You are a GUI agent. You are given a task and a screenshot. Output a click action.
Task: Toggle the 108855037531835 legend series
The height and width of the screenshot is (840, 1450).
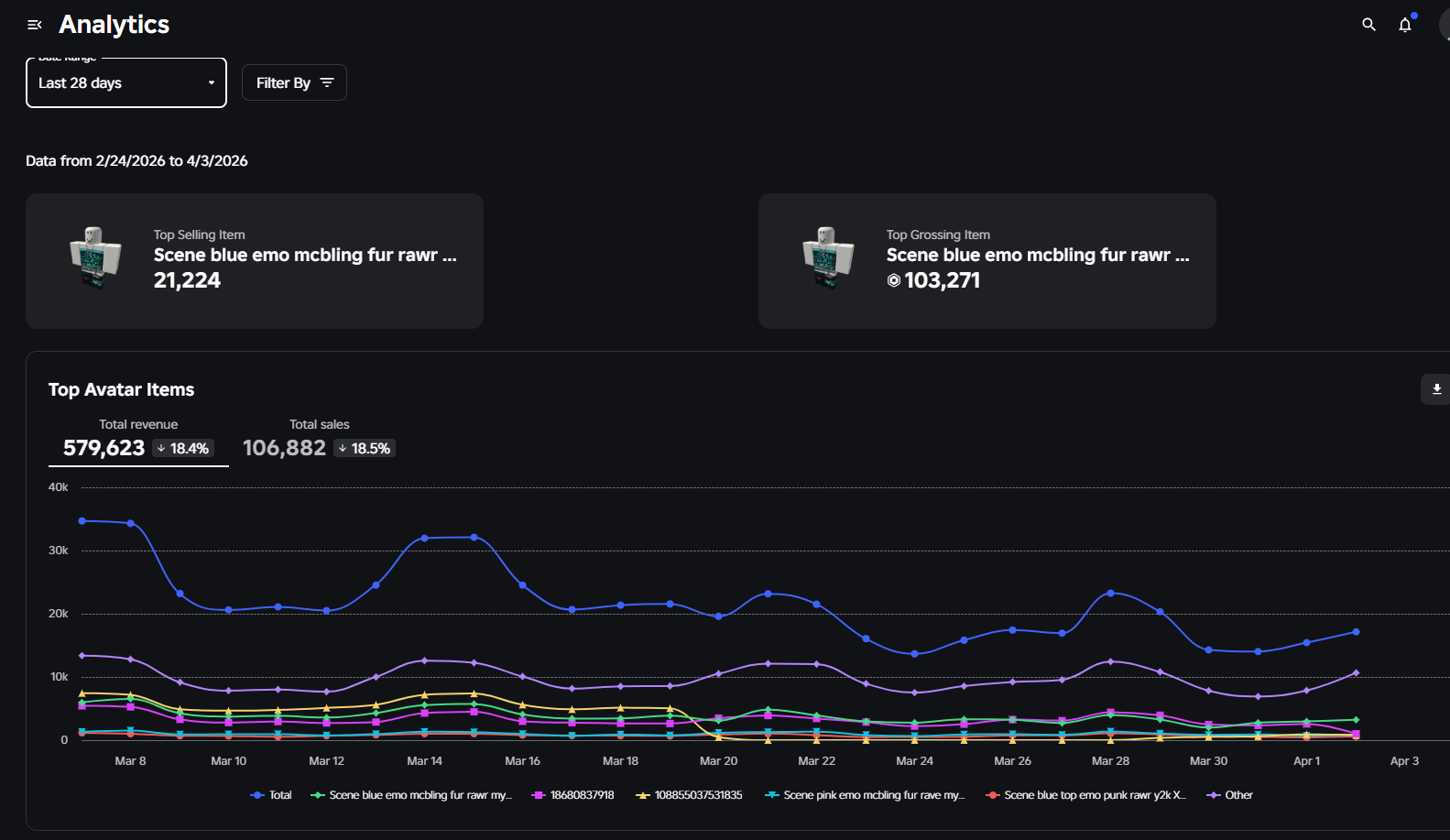tap(690, 795)
